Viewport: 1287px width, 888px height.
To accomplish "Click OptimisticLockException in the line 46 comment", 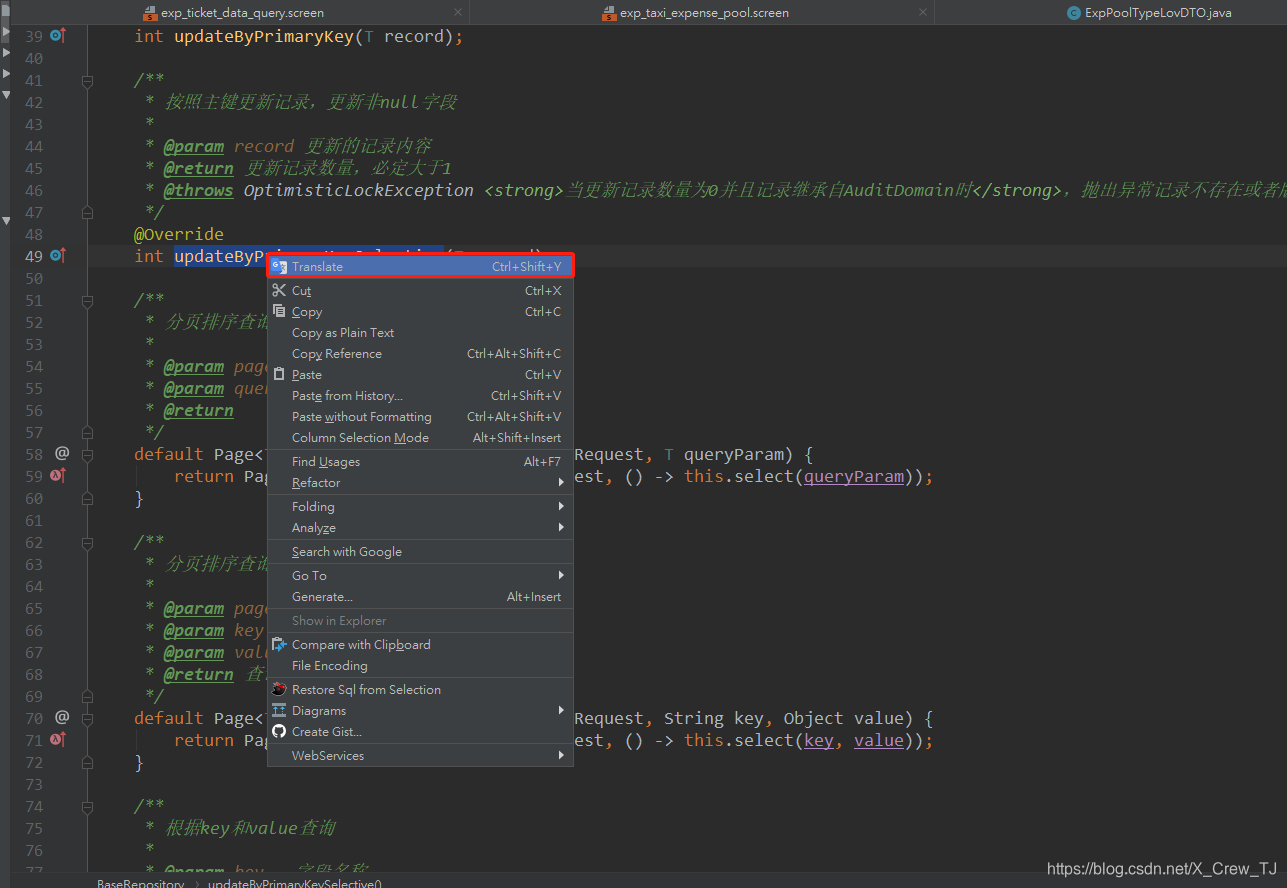I will 359,190.
